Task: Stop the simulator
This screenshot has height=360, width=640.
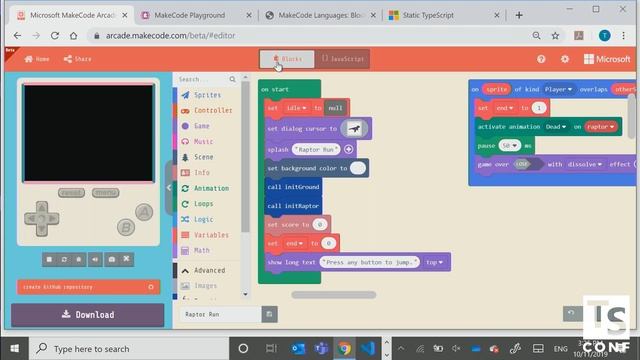Action: pyautogui.click(x=49, y=260)
